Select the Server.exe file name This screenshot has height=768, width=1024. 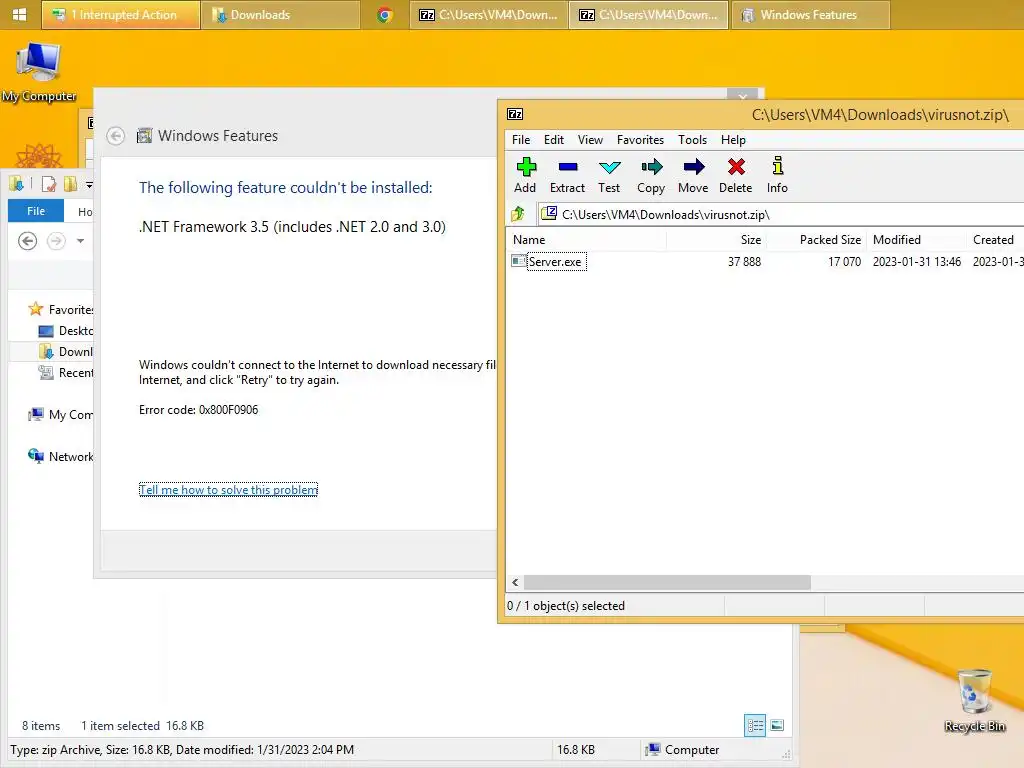click(556, 262)
